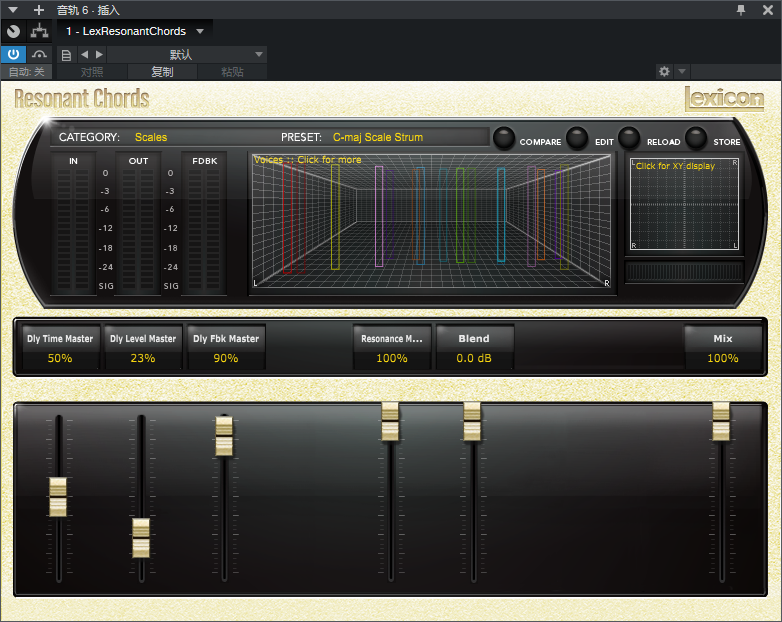Toggle the COMPARE round button
This screenshot has height=622, width=782.
pos(504,138)
